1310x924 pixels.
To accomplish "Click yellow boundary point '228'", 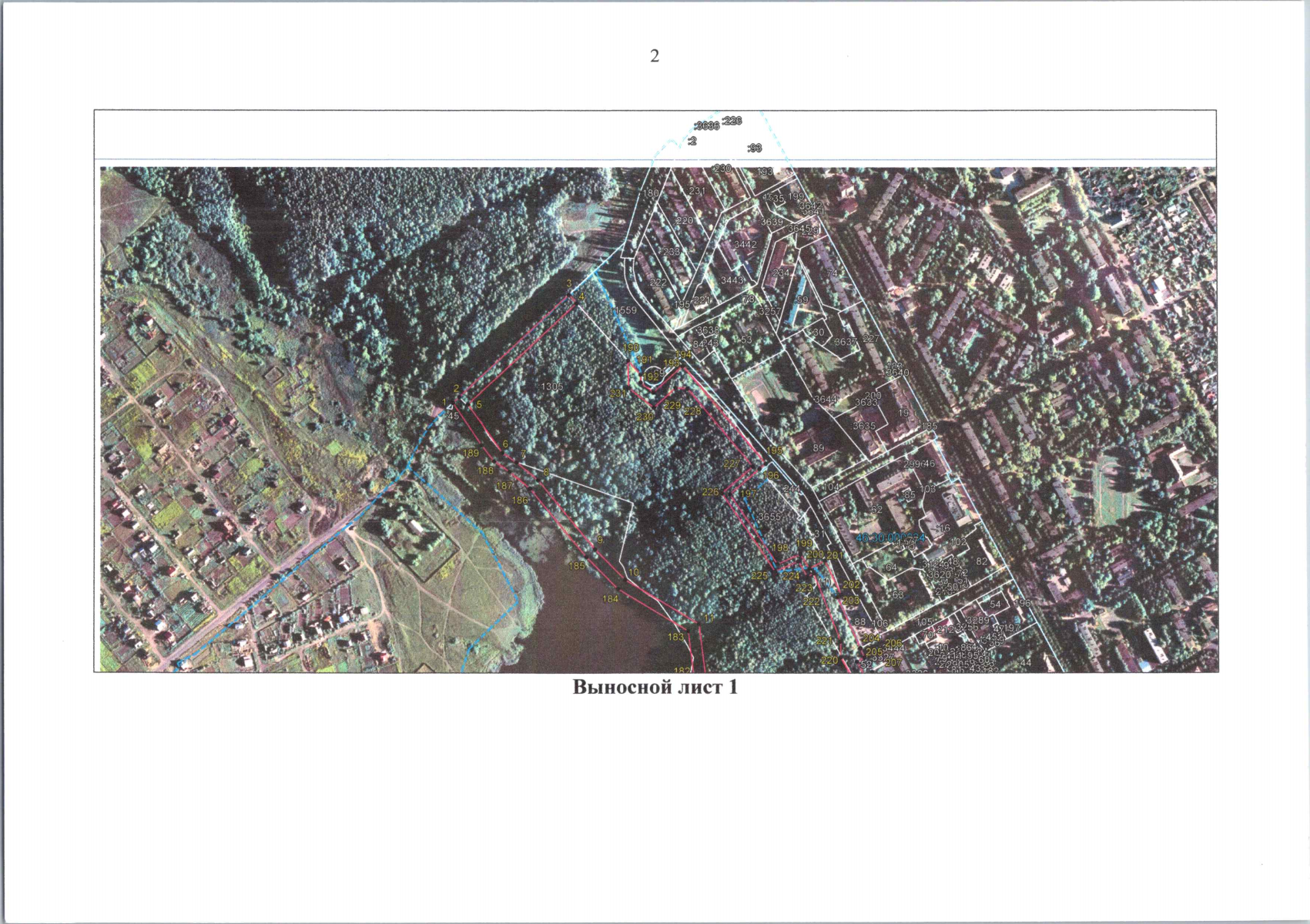I will [x=692, y=412].
